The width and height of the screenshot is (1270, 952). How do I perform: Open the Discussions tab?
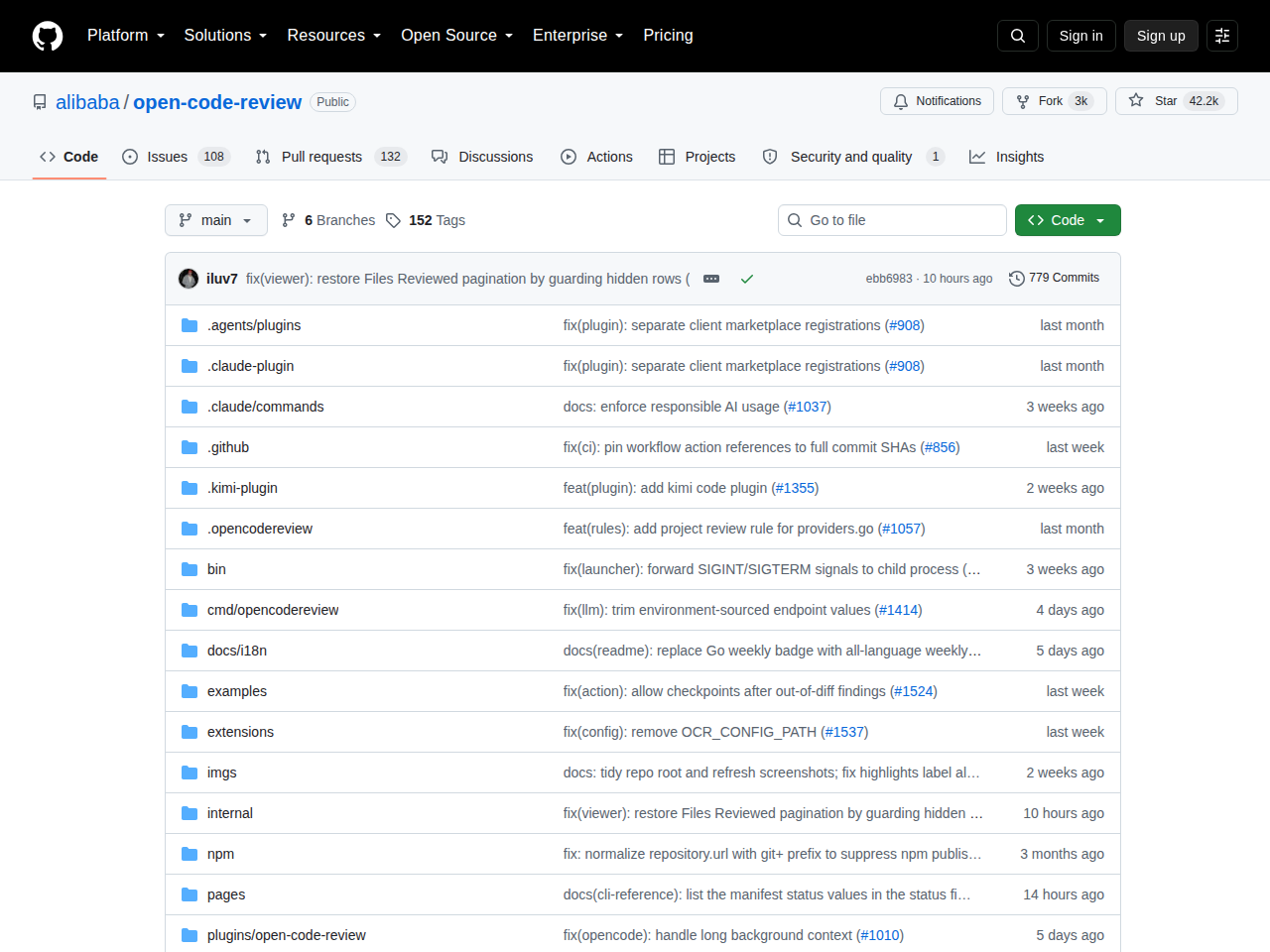482,157
